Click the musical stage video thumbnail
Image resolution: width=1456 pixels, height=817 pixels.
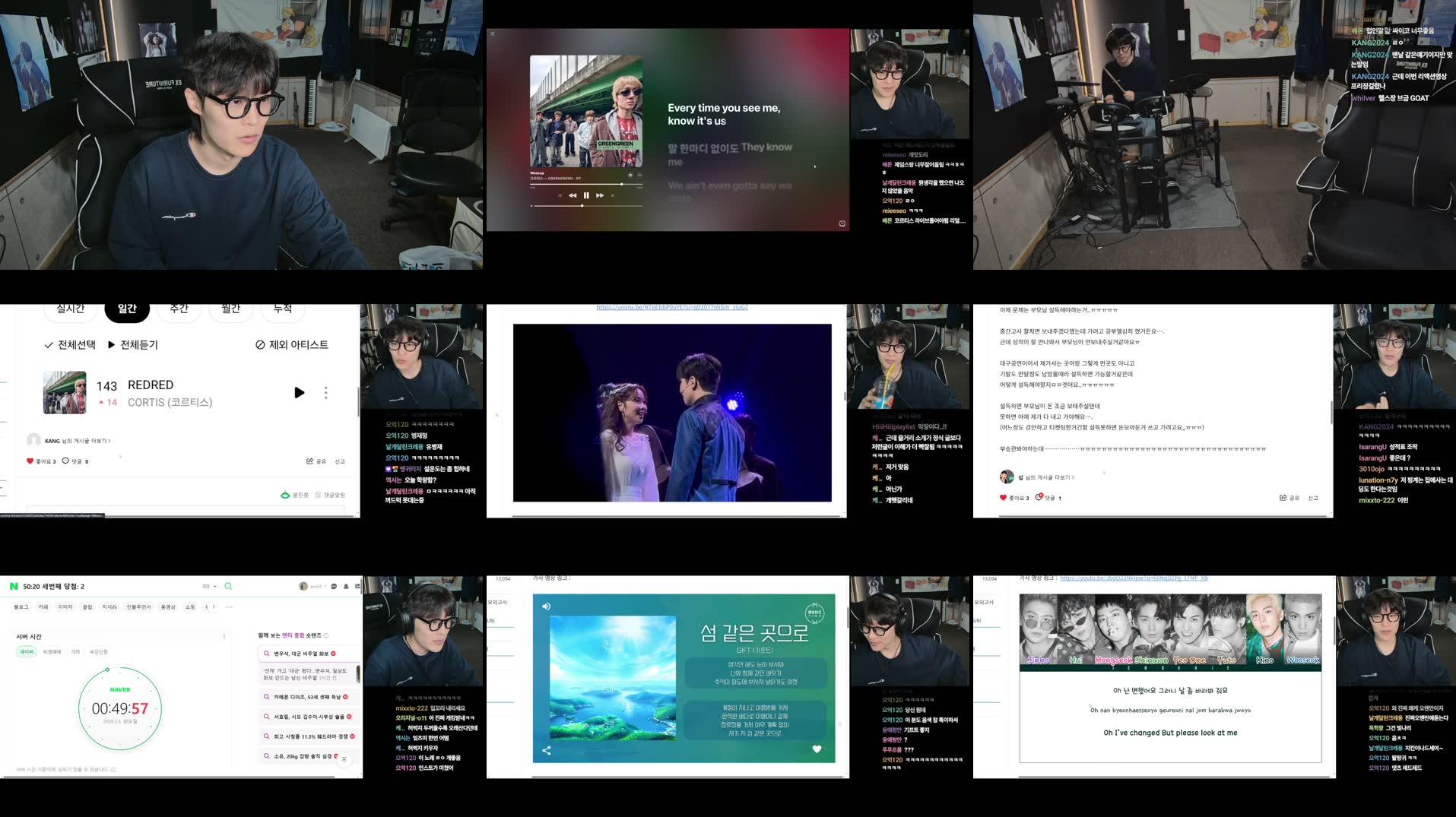pos(672,413)
